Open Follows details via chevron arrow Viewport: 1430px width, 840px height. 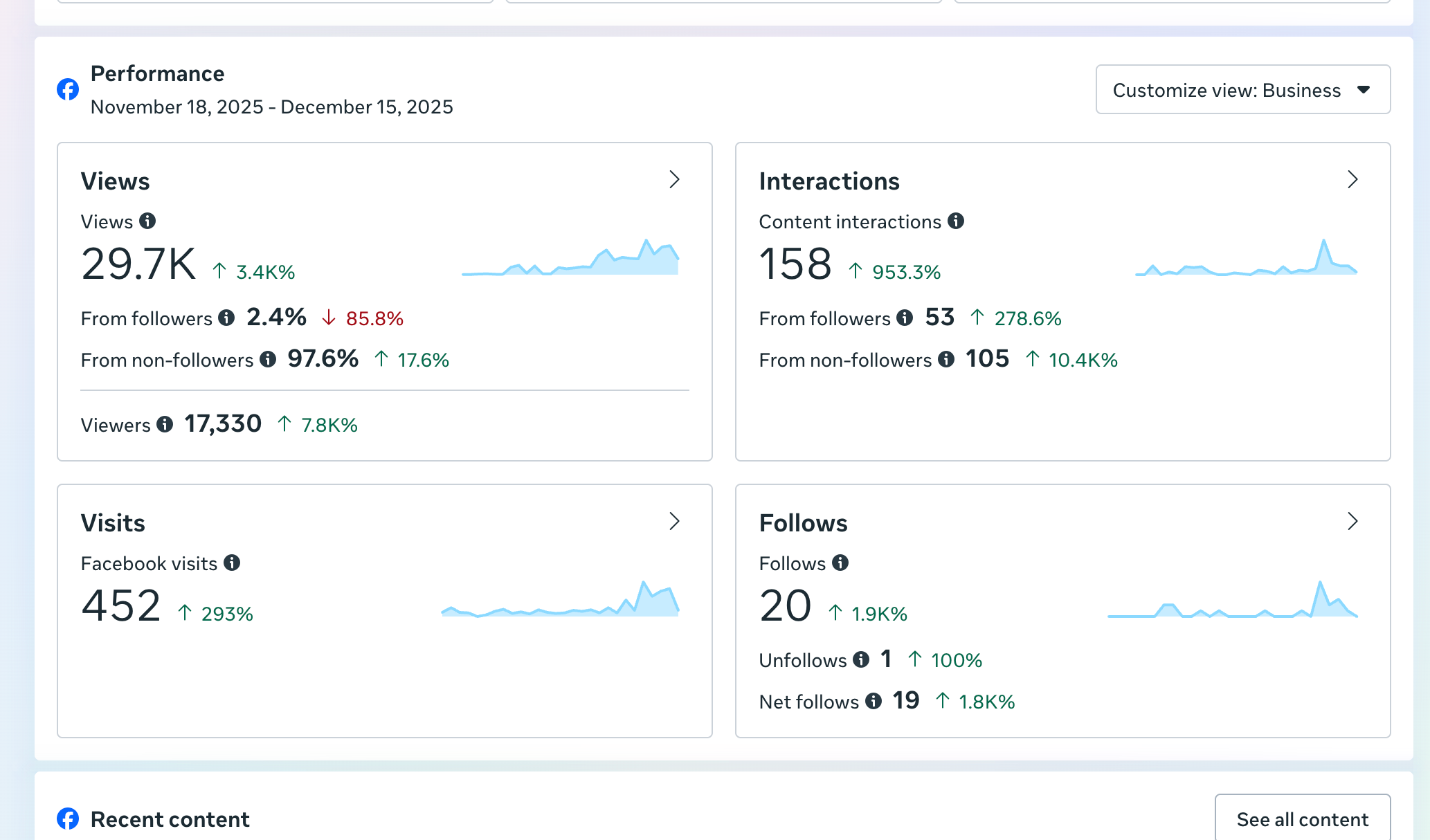[x=1353, y=522]
